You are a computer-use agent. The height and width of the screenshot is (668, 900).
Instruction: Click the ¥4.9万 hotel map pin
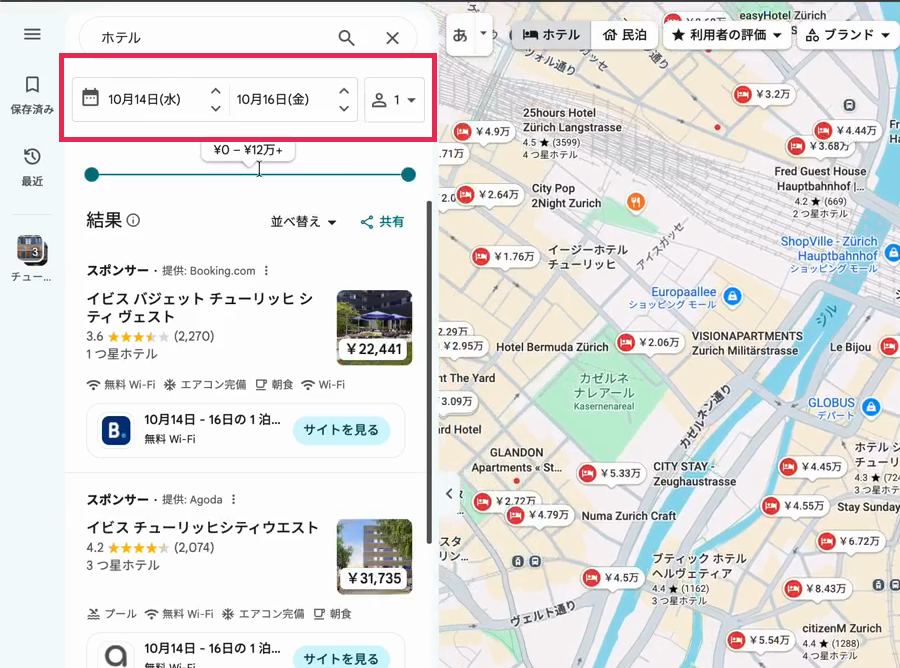(x=483, y=132)
